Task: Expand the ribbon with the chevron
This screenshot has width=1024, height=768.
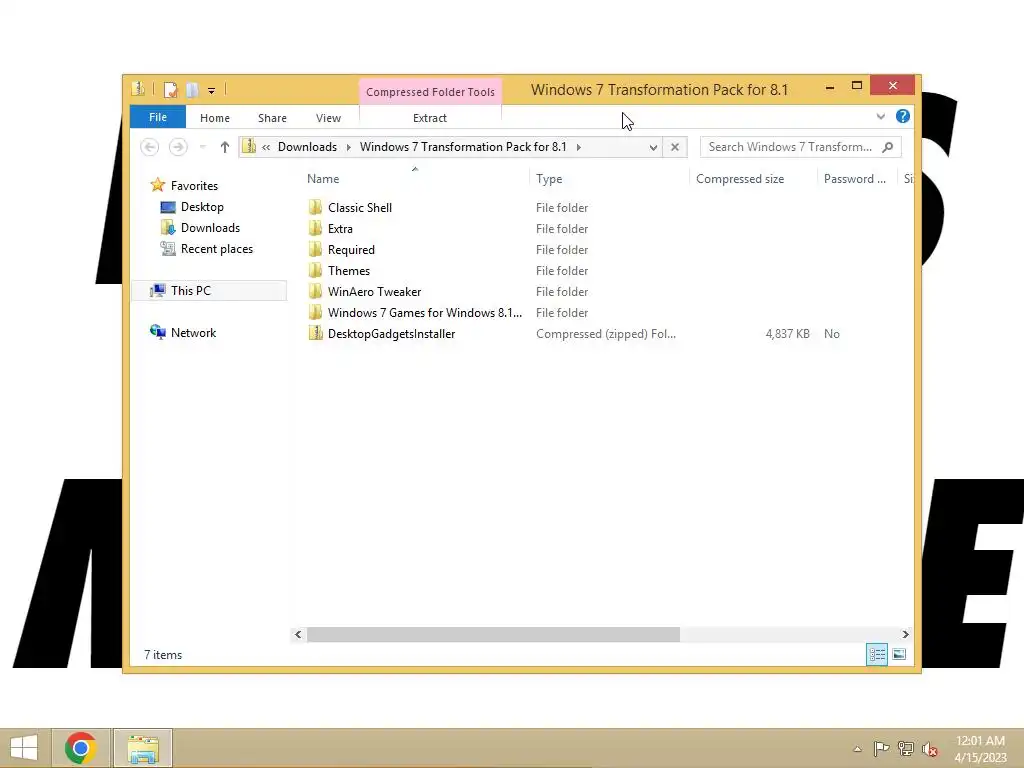Action: pyautogui.click(x=880, y=117)
